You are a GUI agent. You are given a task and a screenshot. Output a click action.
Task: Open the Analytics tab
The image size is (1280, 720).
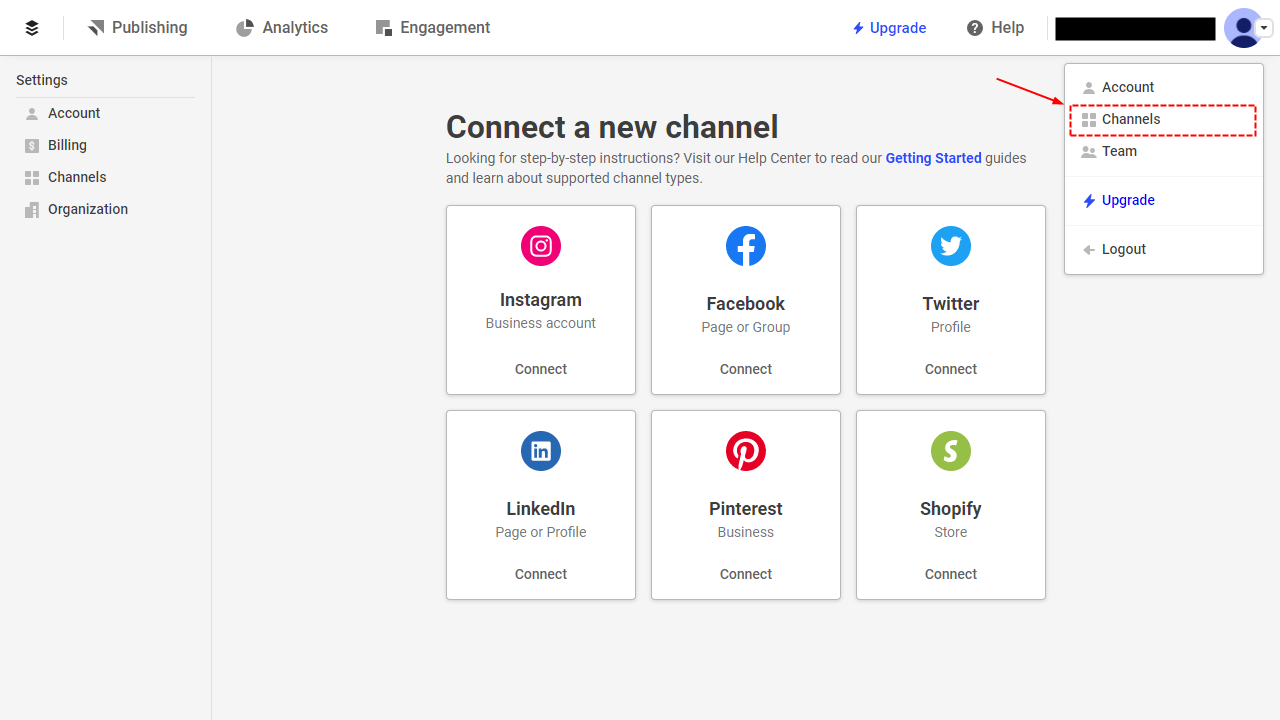(x=282, y=28)
